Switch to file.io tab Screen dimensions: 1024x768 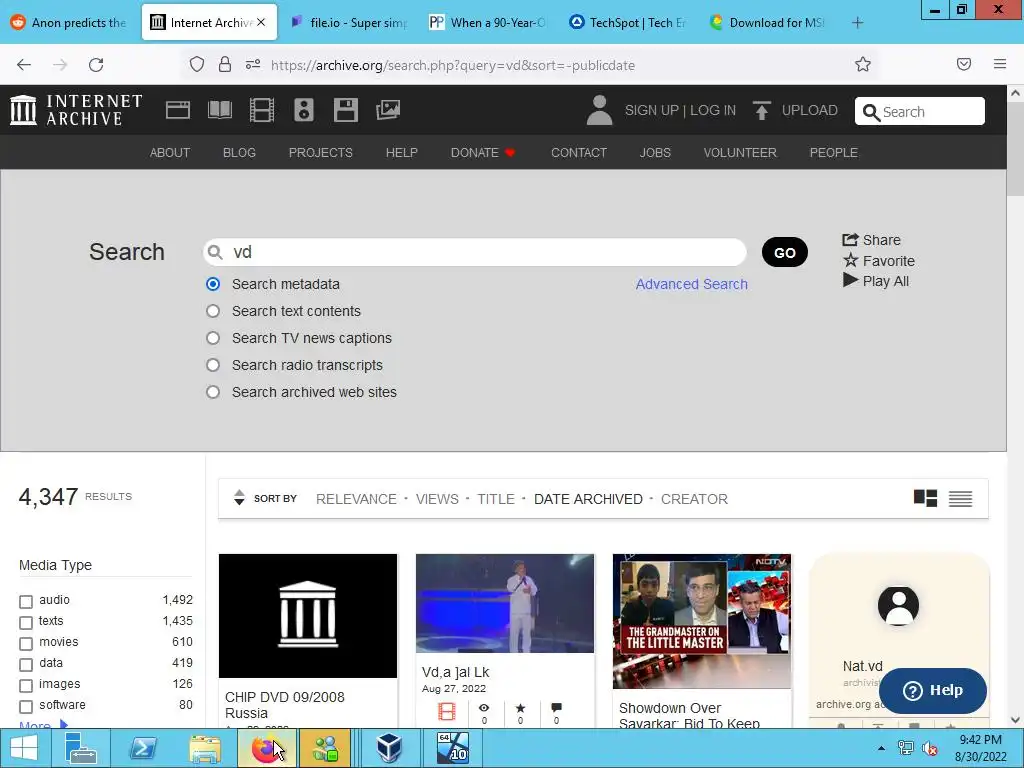coord(350,23)
